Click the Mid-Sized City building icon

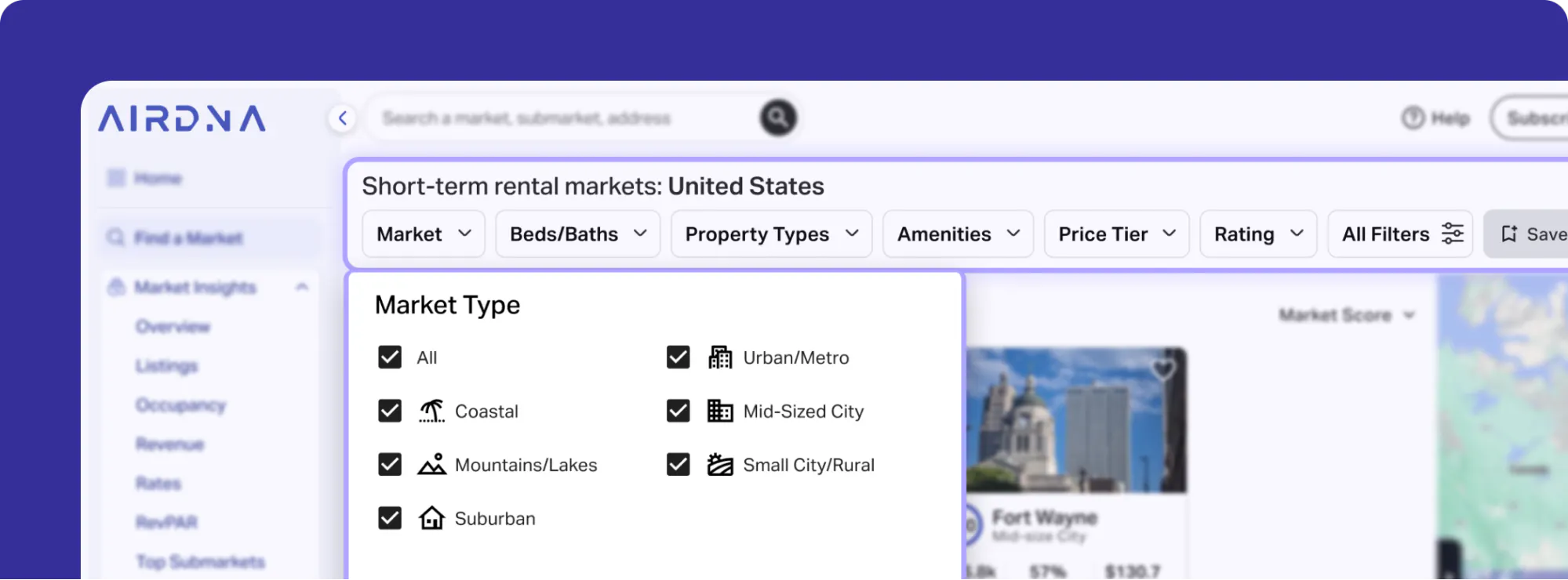click(x=720, y=411)
